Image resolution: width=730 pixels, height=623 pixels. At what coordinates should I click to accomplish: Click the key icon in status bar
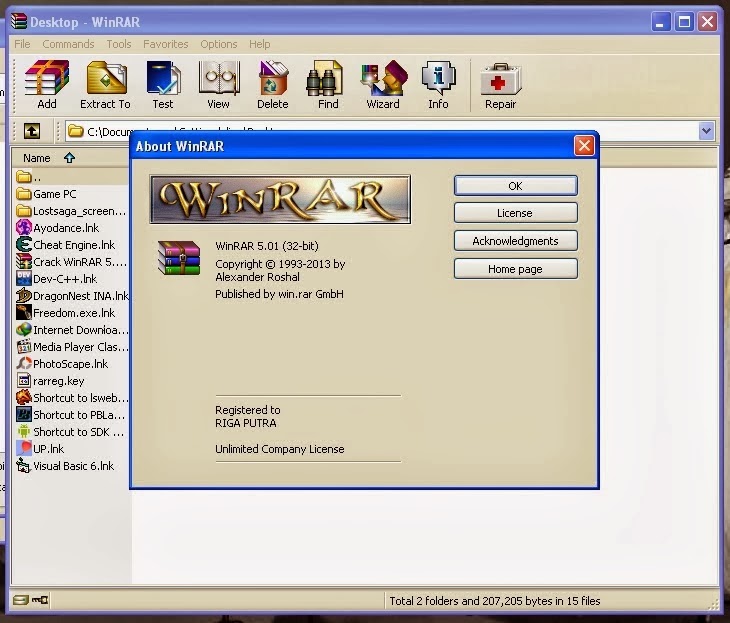[x=40, y=600]
